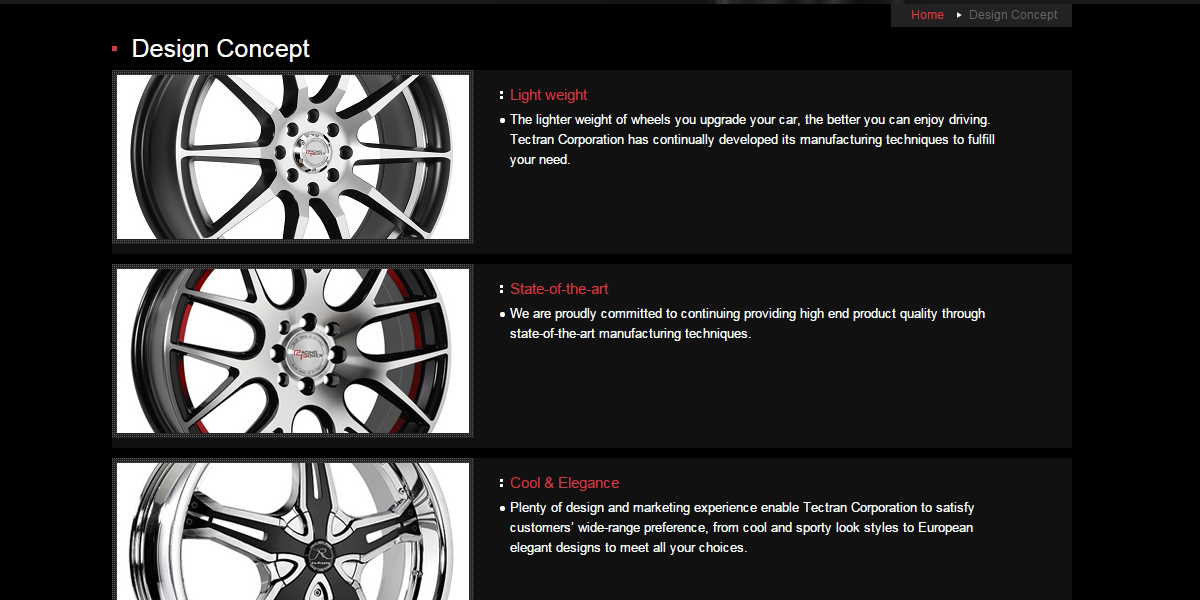Screen dimensions: 1200x600
Task: Click the Light weight heading
Action: click(x=549, y=95)
